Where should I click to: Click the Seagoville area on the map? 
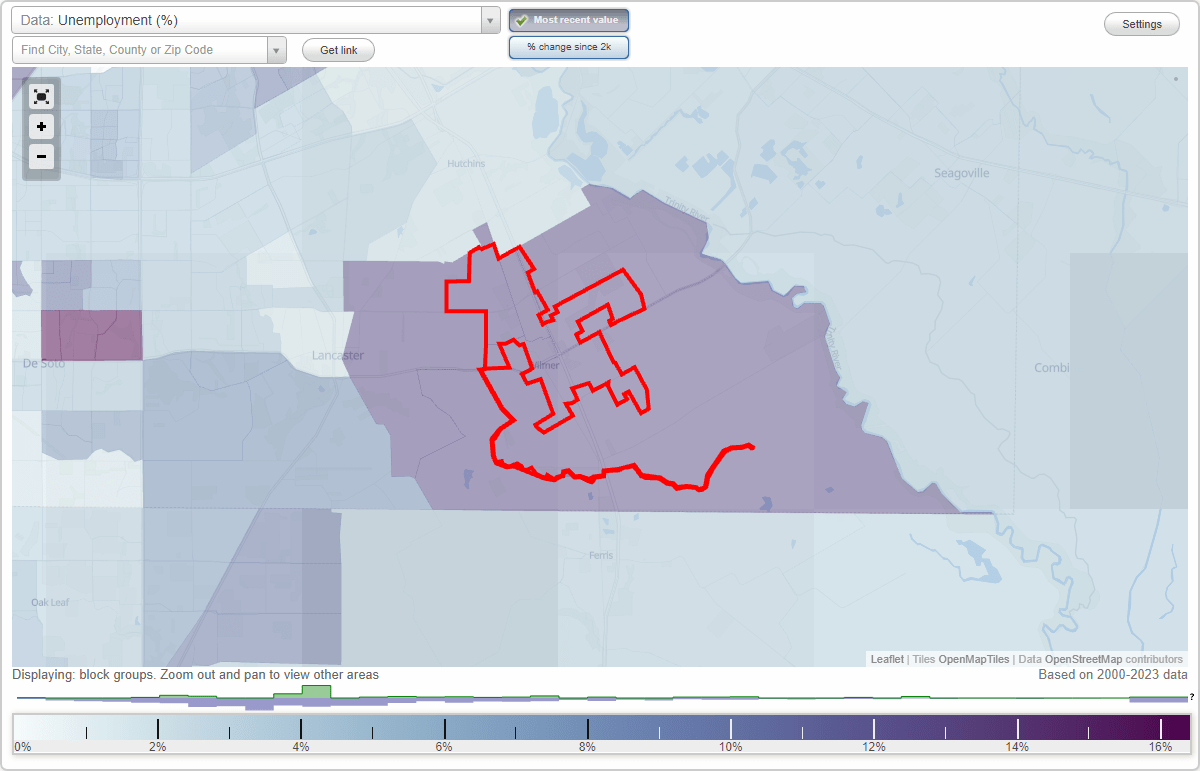[x=960, y=172]
